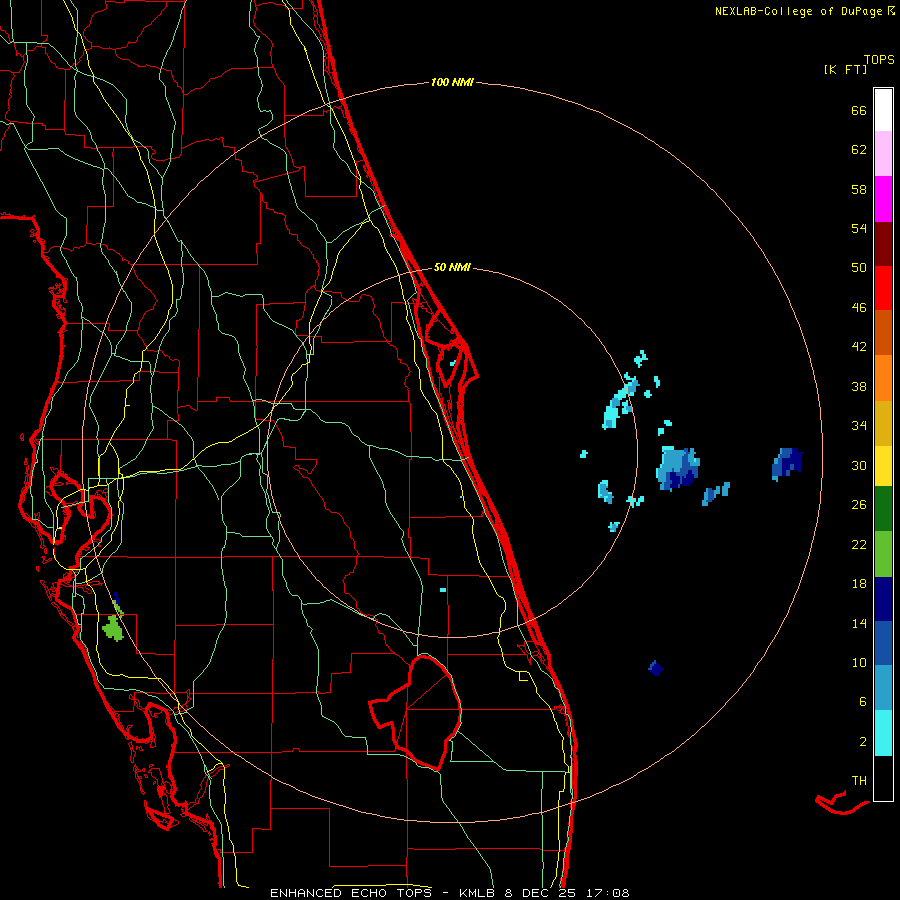Click the '10' legend value
Screen dimensions: 900x900
[x=859, y=663]
